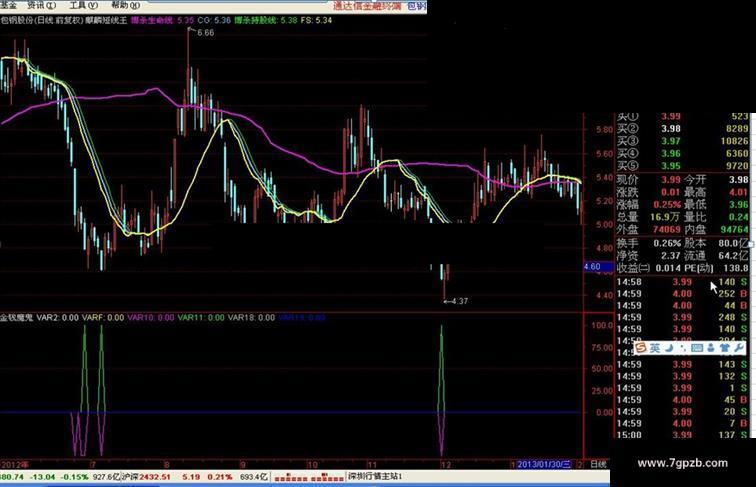This screenshot has width=756, height=487.
Task: Open the 工具(V) menu
Action: click(x=83, y=5)
